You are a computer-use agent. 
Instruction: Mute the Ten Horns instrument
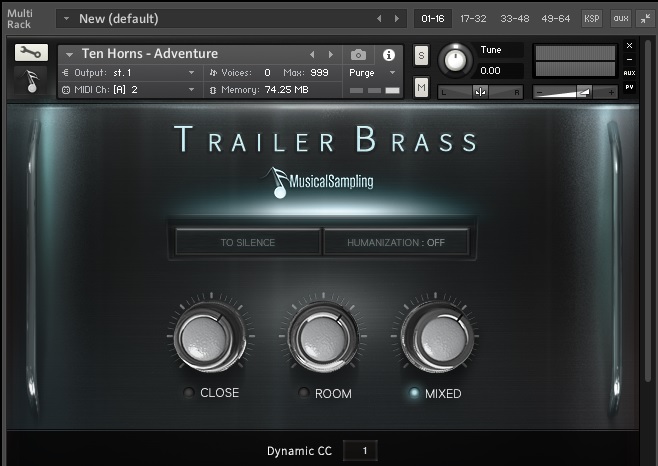coord(421,87)
